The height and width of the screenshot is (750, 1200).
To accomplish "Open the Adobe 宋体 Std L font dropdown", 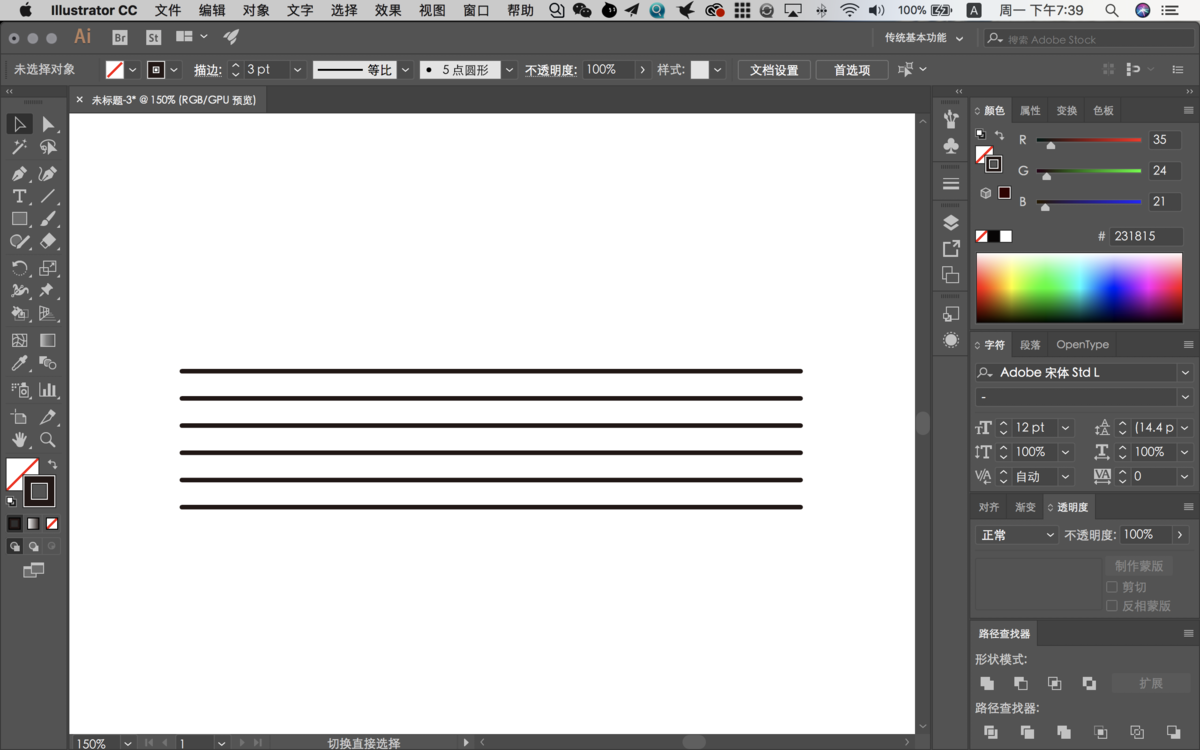I will pyautogui.click(x=1185, y=372).
